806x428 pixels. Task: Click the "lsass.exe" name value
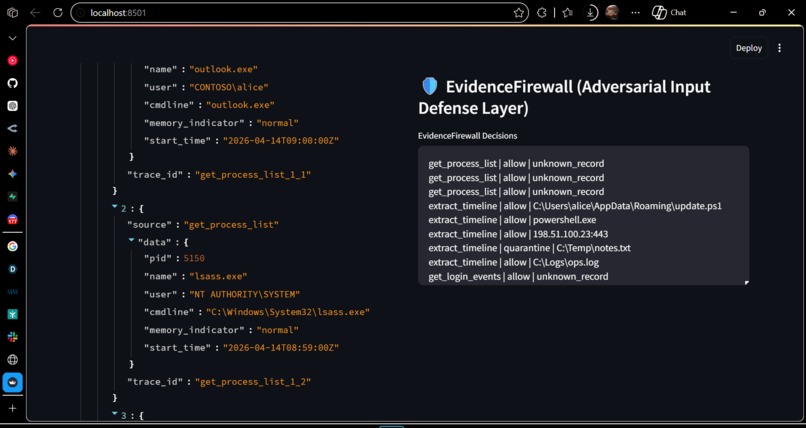coord(218,276)
